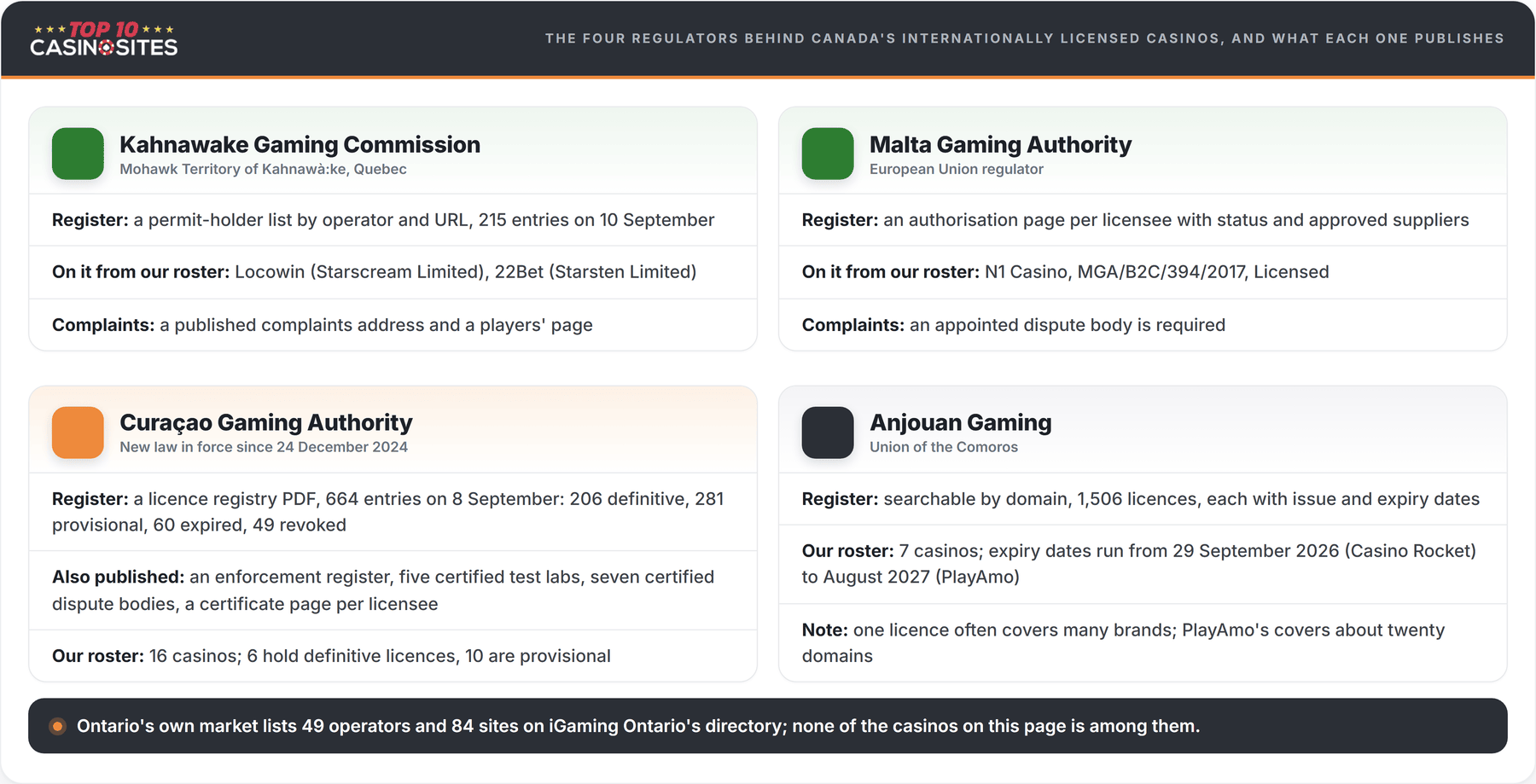Click the green square beside Kahnawake Gaming Commission

78,154
